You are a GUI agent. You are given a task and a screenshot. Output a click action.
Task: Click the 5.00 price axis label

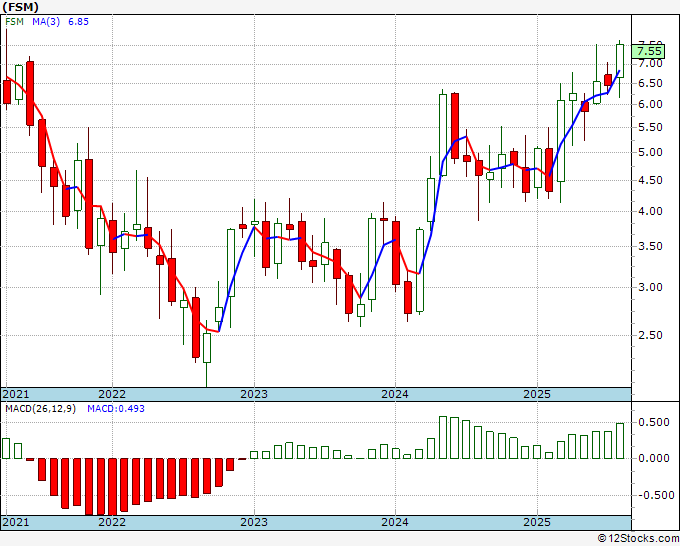coord(650,153)
